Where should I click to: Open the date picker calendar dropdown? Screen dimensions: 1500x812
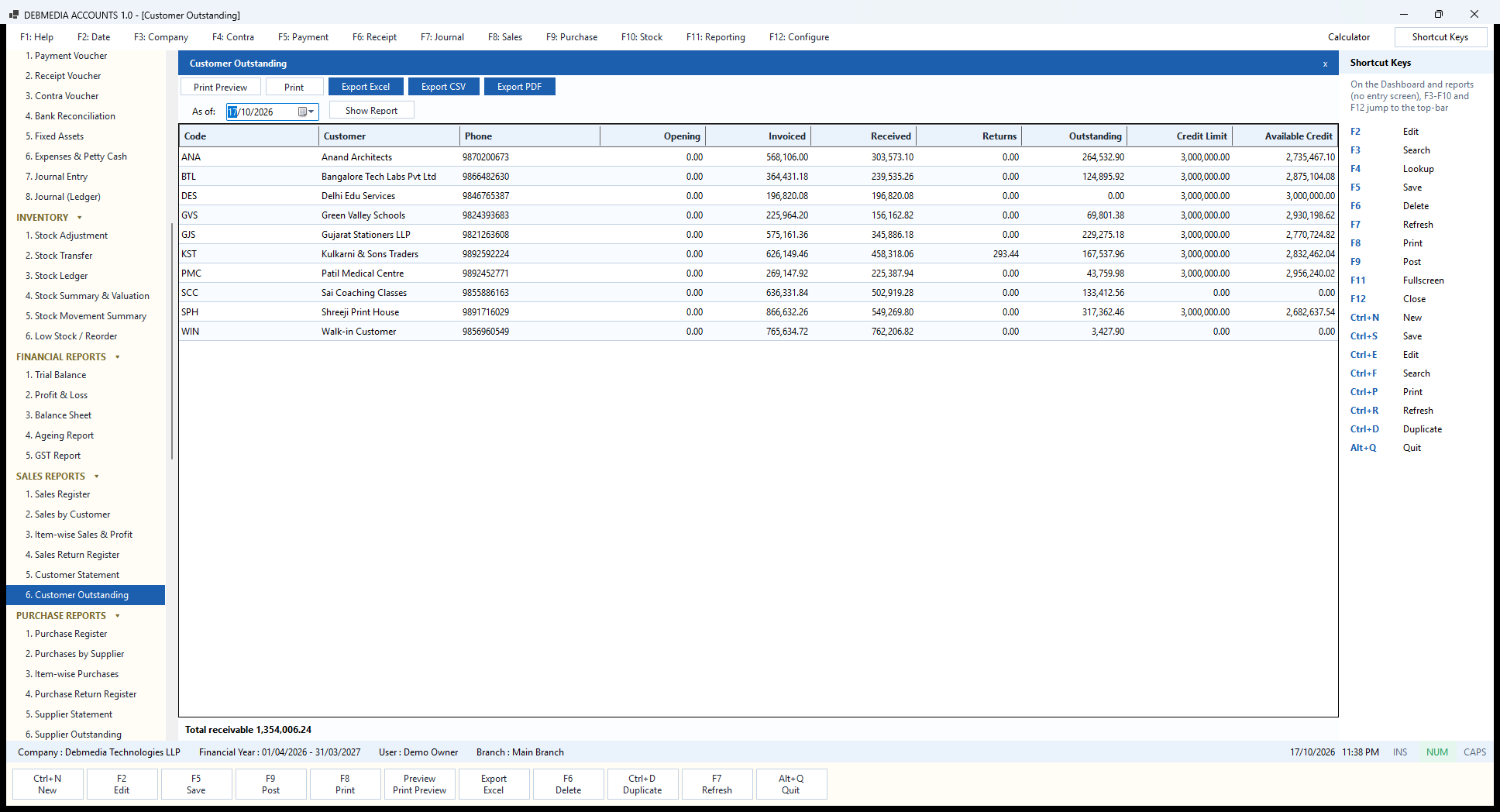pos(306,112)
